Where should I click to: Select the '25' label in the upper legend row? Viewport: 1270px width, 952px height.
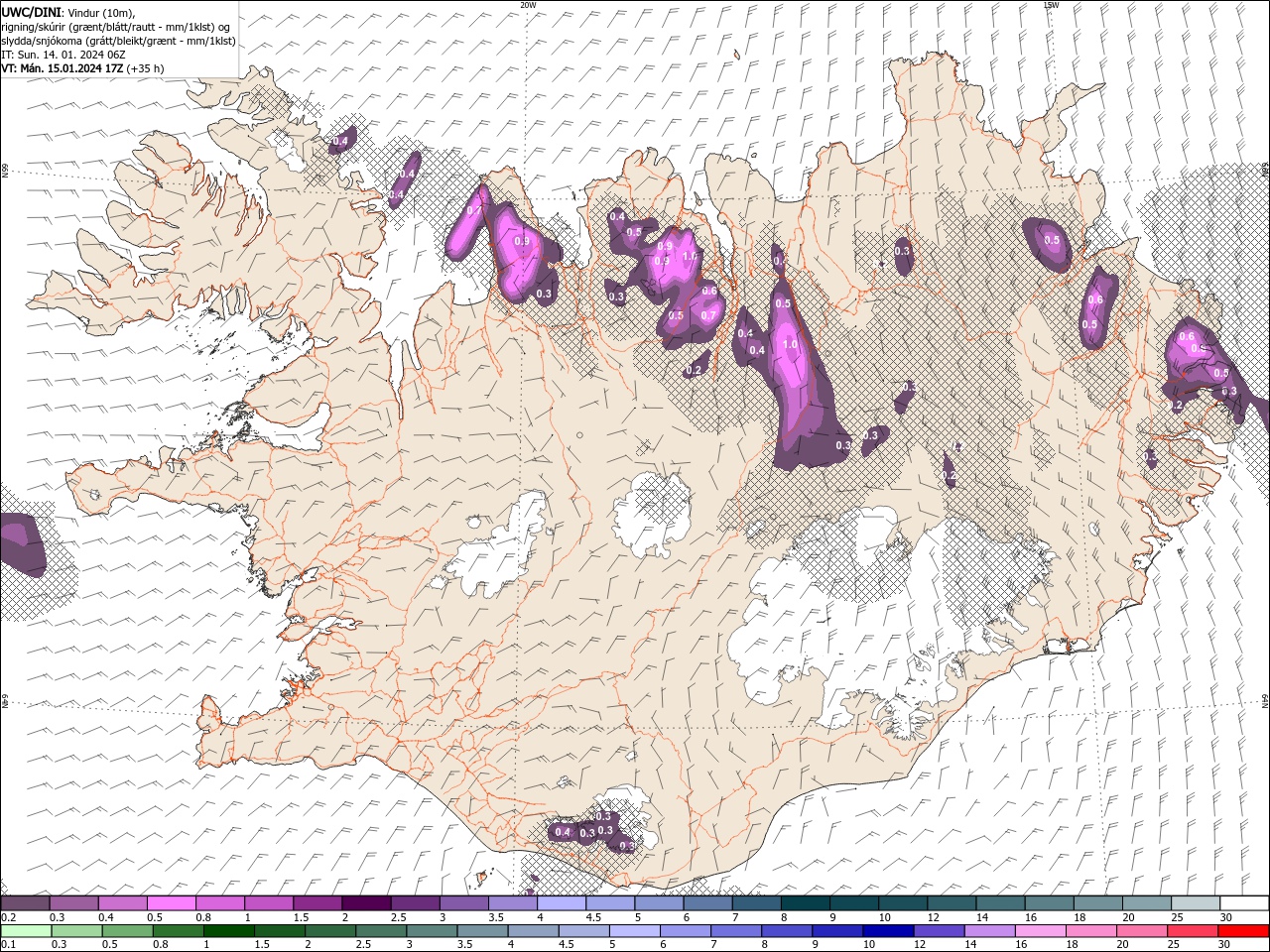(x=1176, y=917)
